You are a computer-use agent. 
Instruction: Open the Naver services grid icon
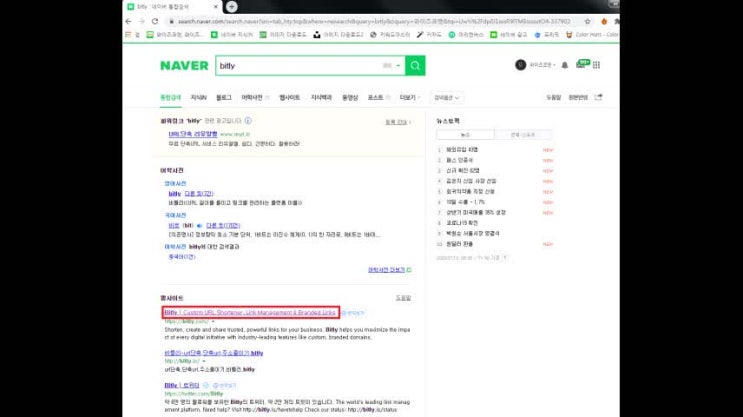click(596, 65)
